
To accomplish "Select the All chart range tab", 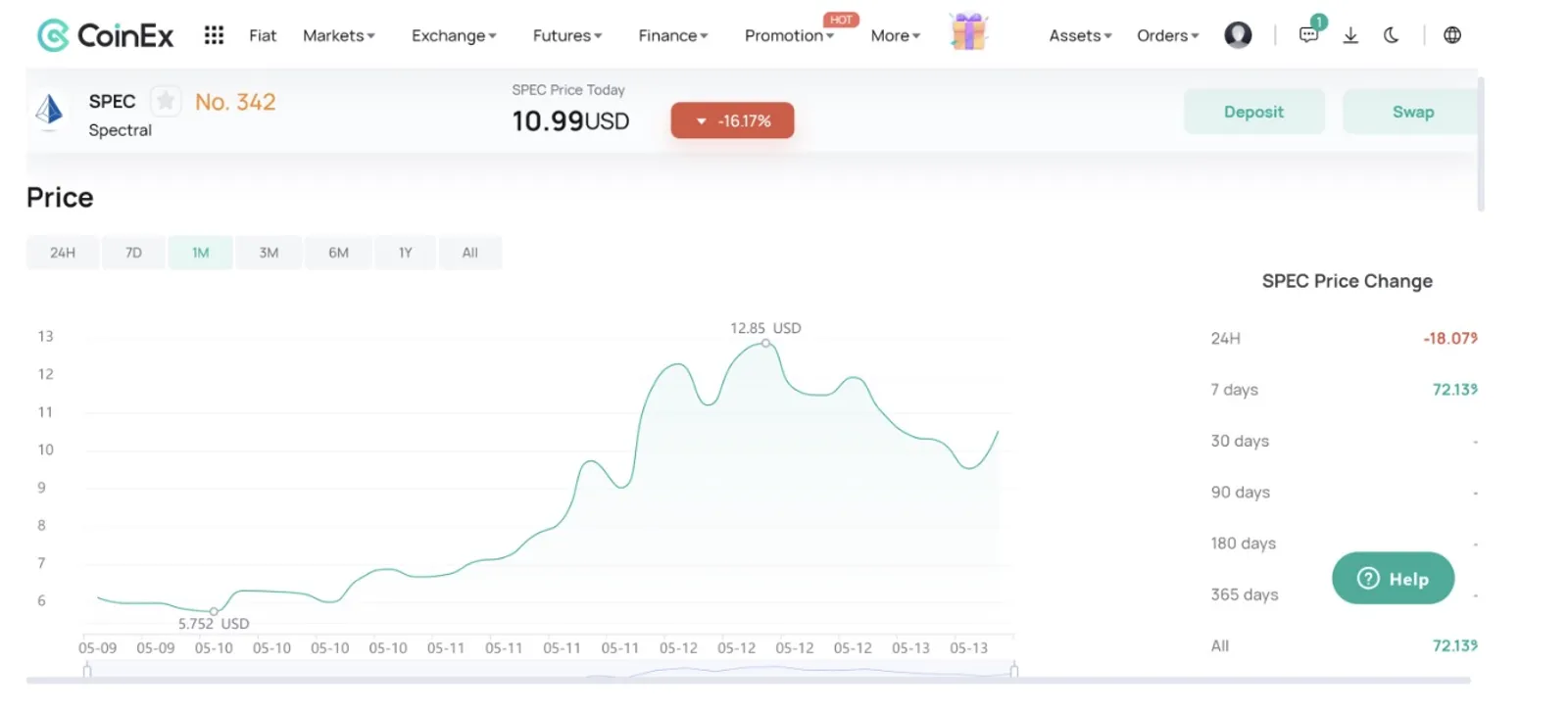I will click(470, 253).
